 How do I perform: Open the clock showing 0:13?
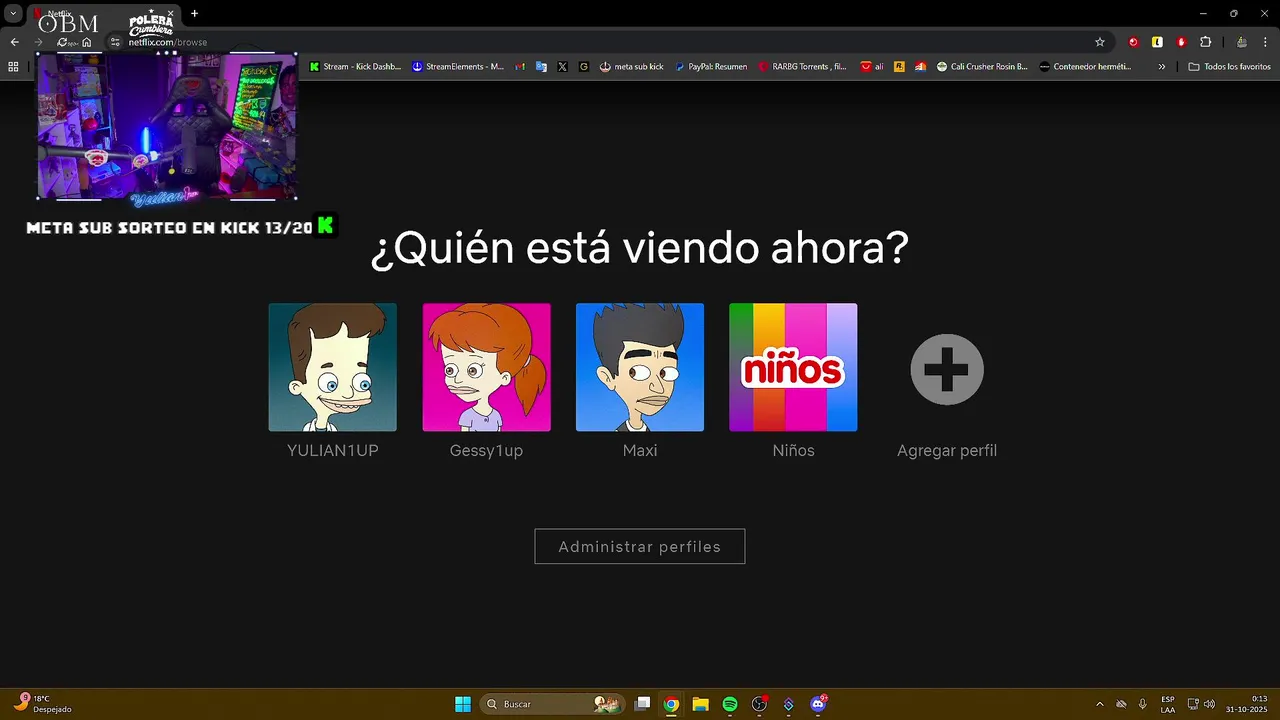[1246, 704]
